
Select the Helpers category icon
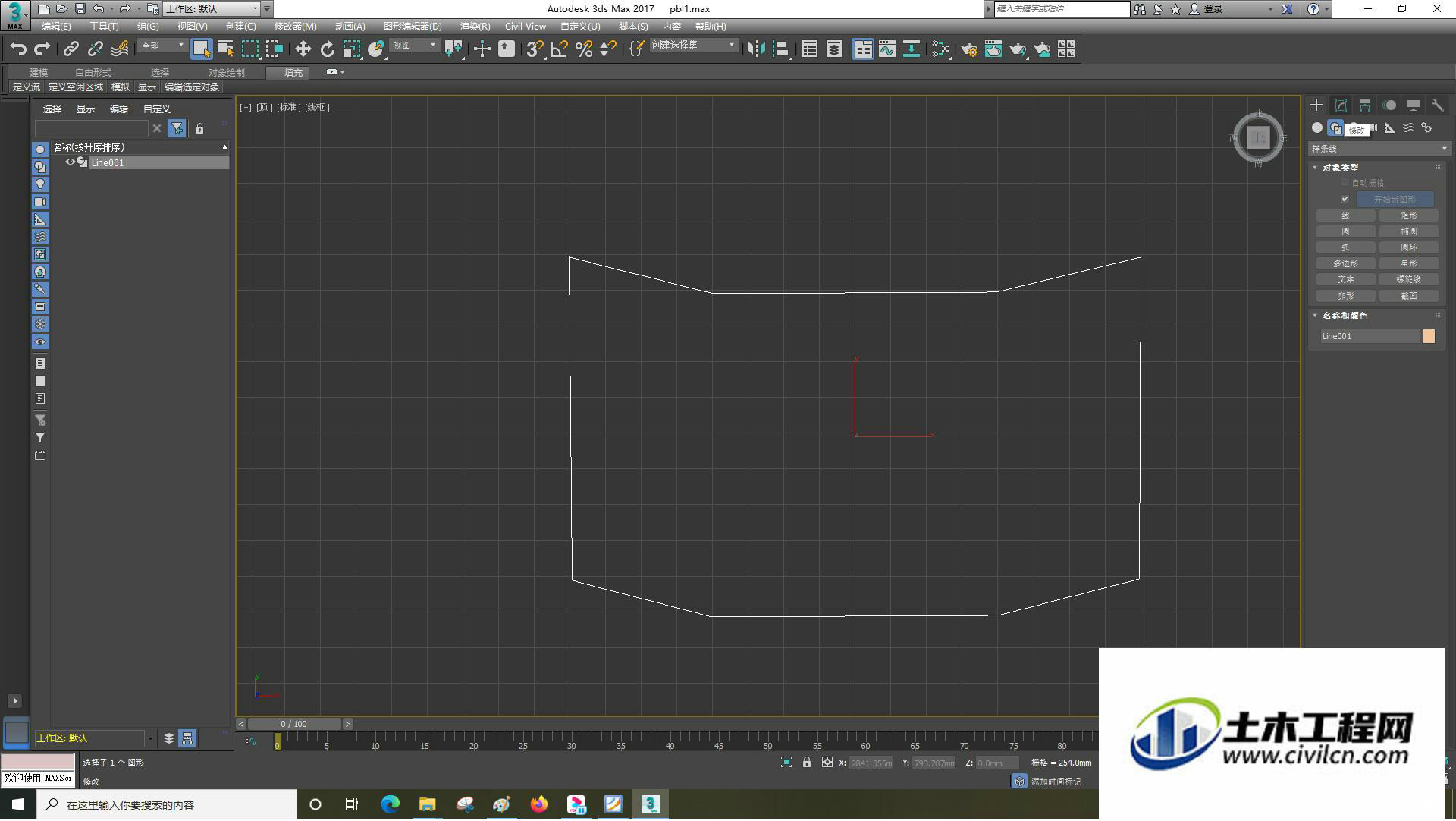point(1389,127)
